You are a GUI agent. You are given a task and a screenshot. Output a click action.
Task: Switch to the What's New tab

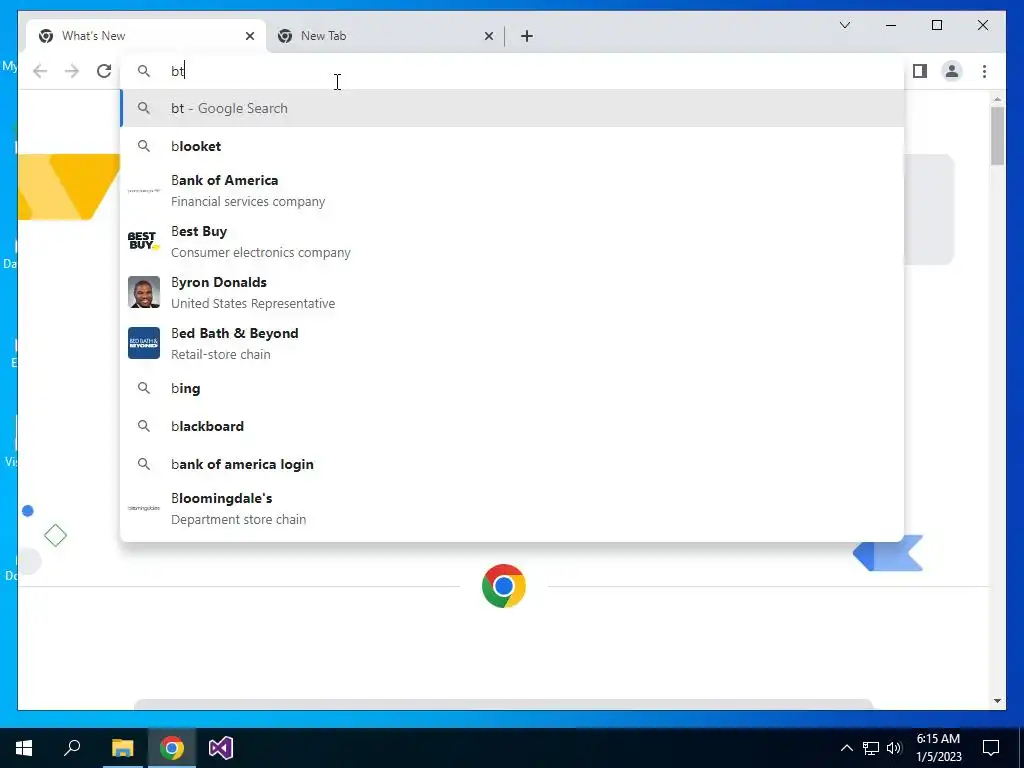146,36
